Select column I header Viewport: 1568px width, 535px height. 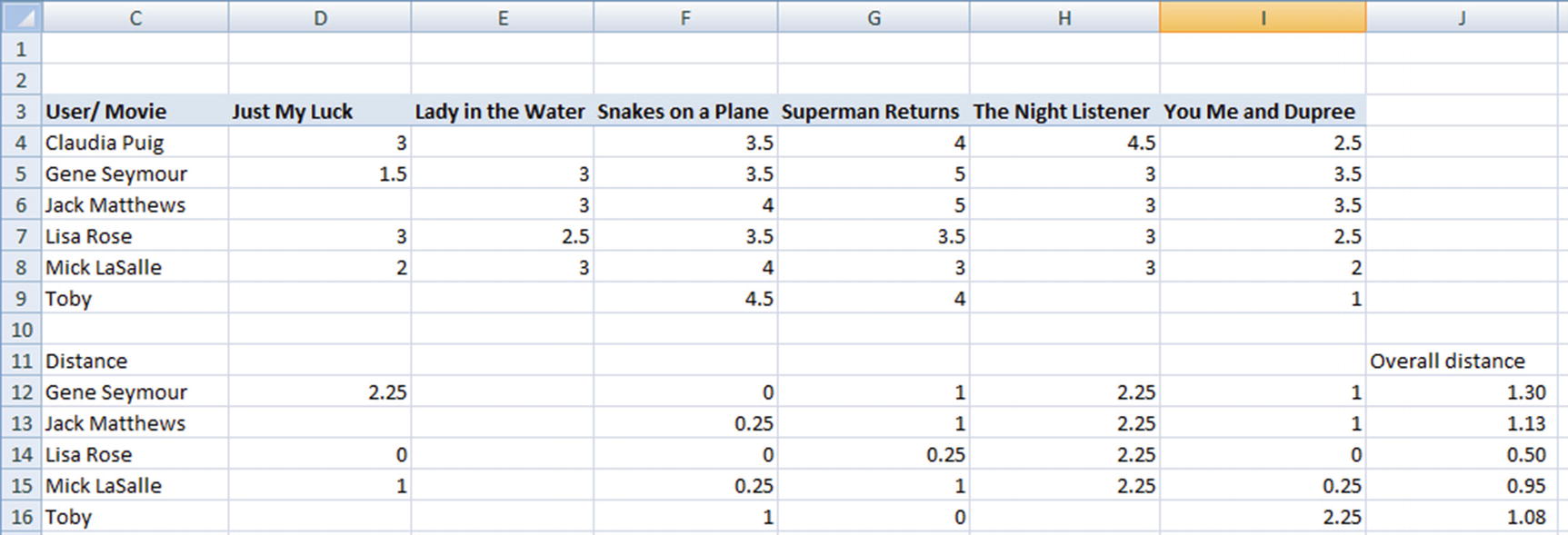coord(1262,17)
